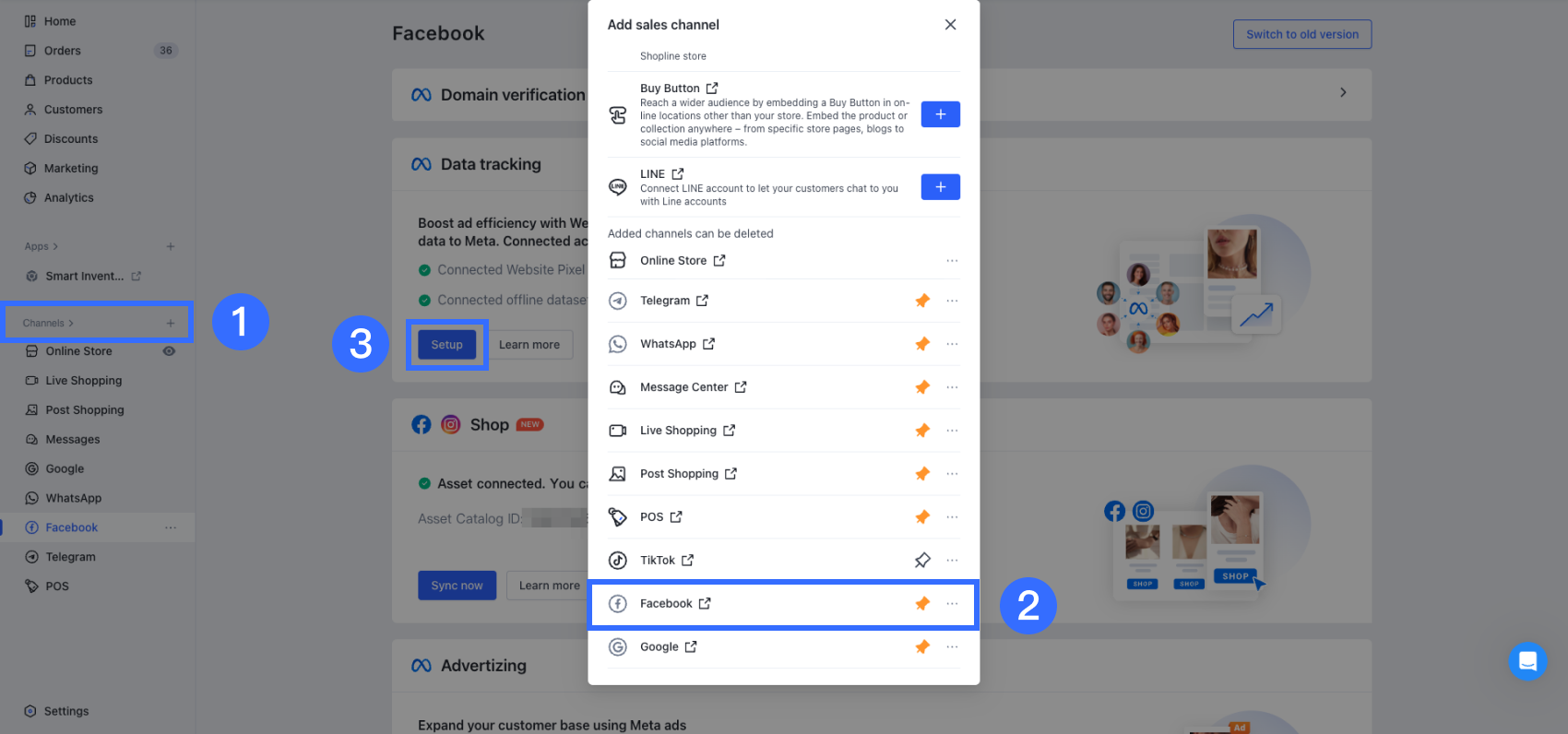This screenshot has width=1568, height=734.
Task: Open WhatsApp external link icon
Action: pyautogui.click(x=708, y=344)
